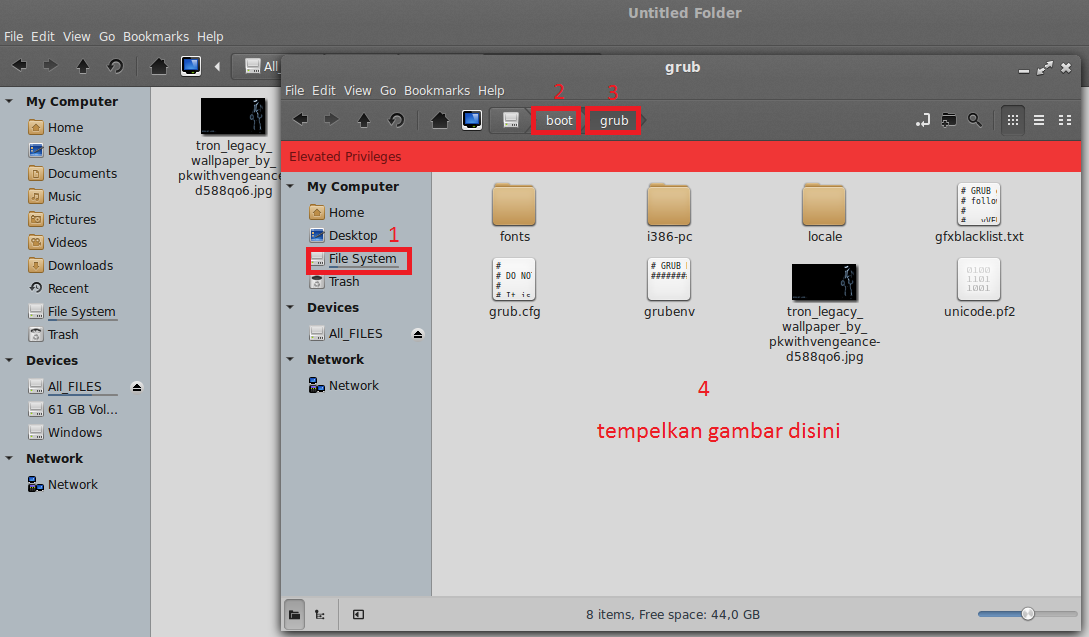Go up to parent folder in grub window
Viewport: 1089px width, 637px height.
point(364,120)
